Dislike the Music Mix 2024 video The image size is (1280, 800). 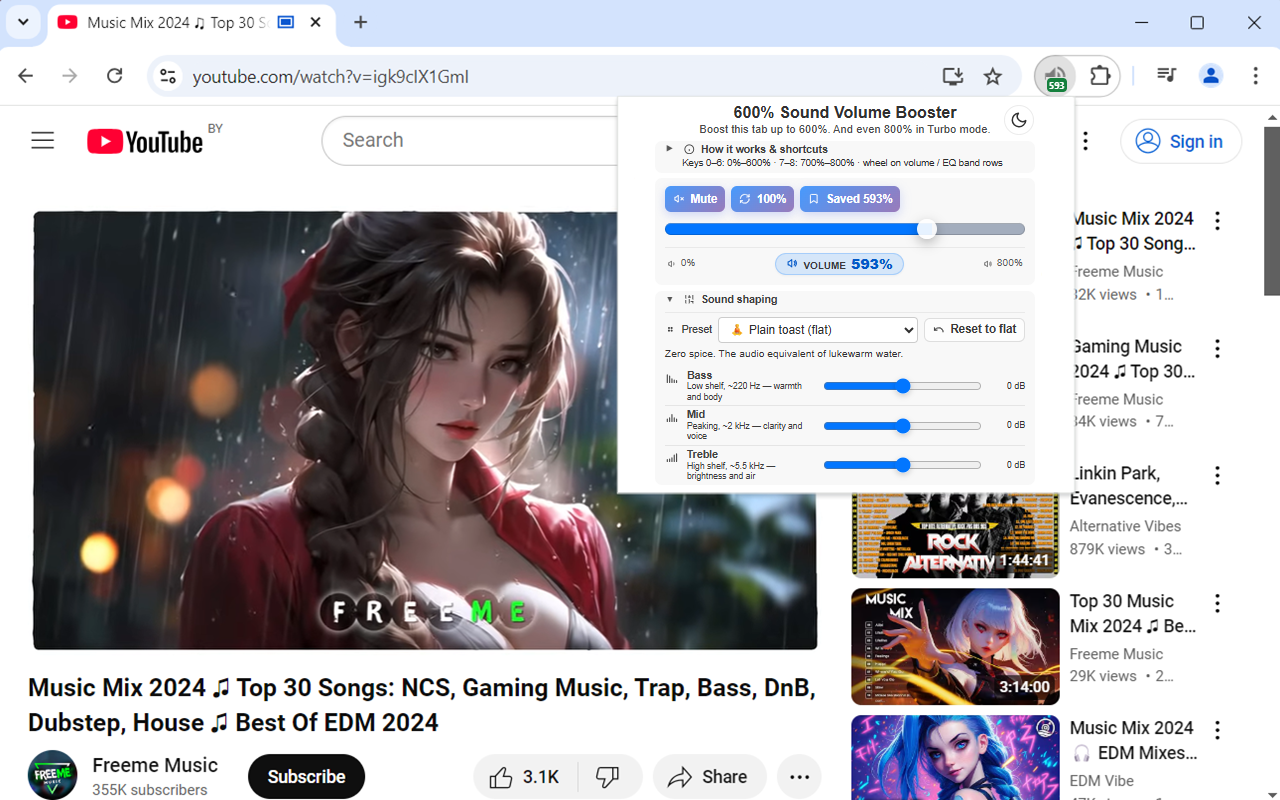click(x=609, y=777)
